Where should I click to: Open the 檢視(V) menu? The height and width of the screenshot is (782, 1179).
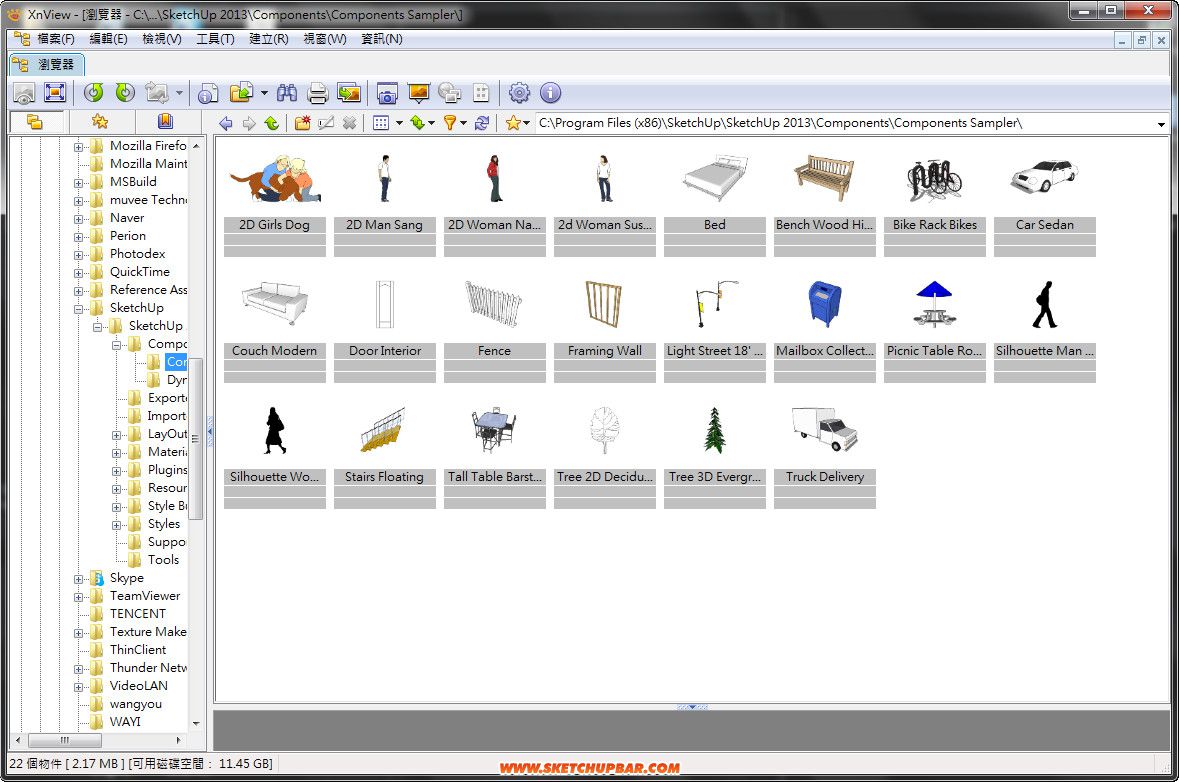coord(162,39)
